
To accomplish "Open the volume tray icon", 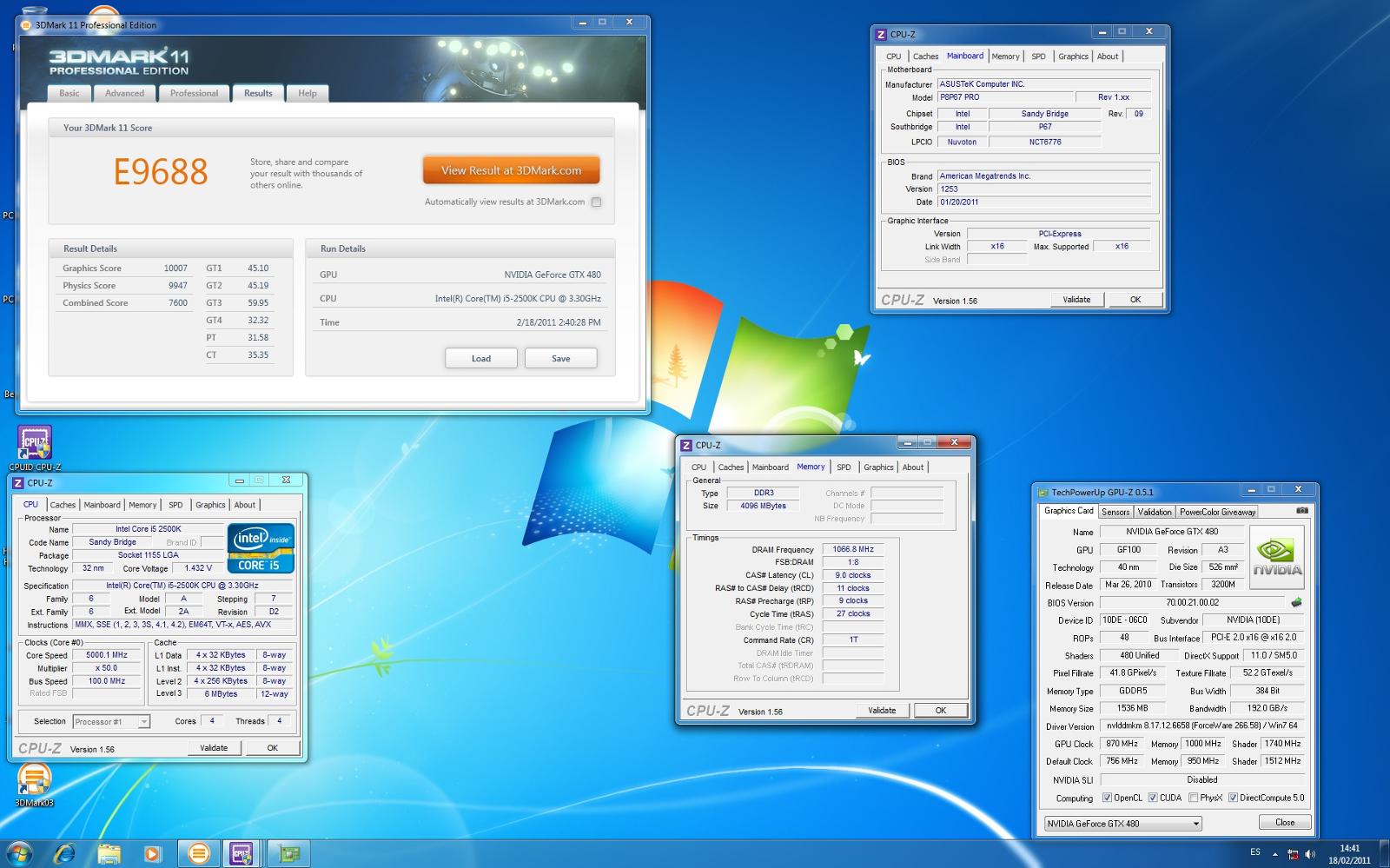I will pos(1310,854).
